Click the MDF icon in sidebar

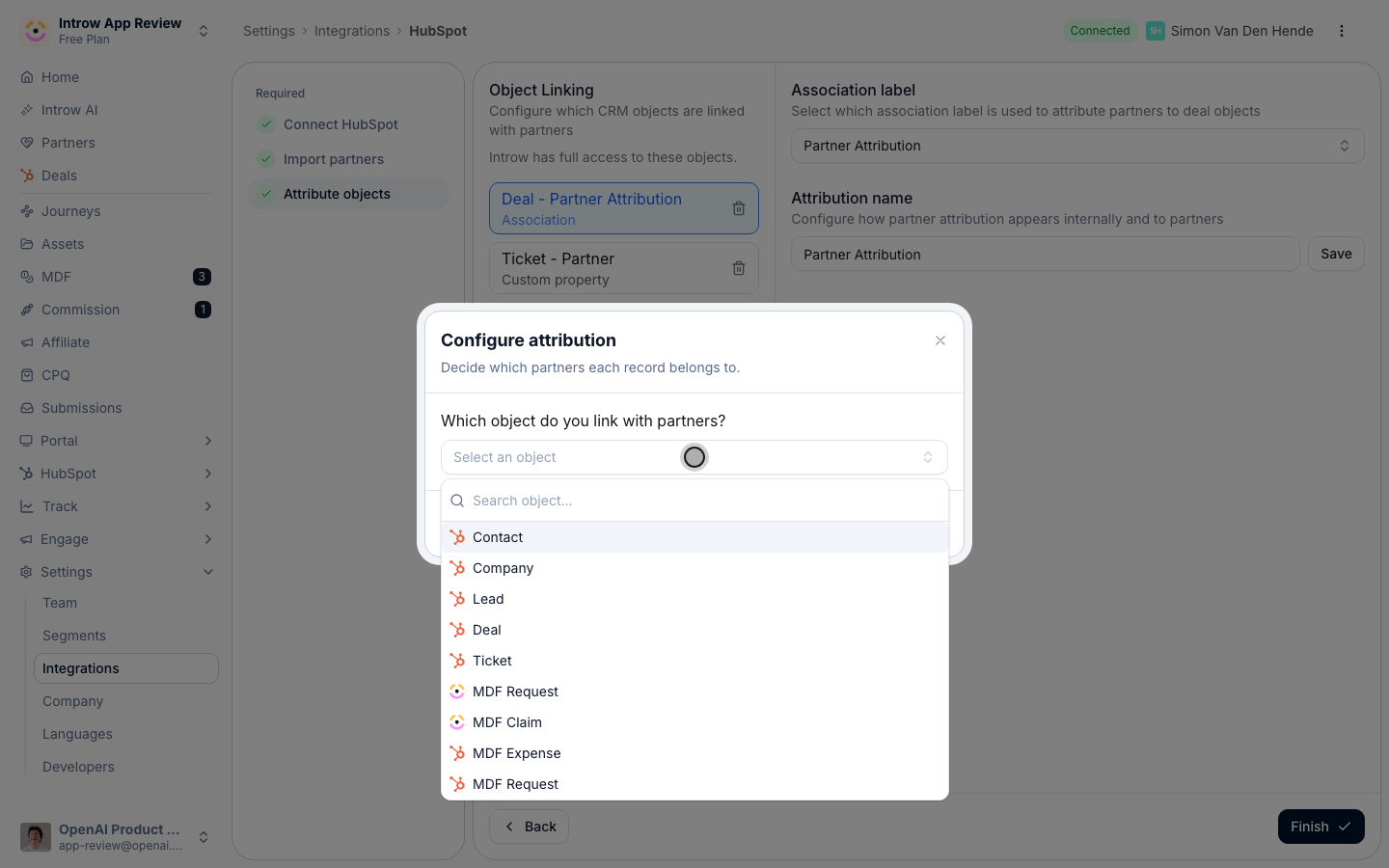point(27,277)
